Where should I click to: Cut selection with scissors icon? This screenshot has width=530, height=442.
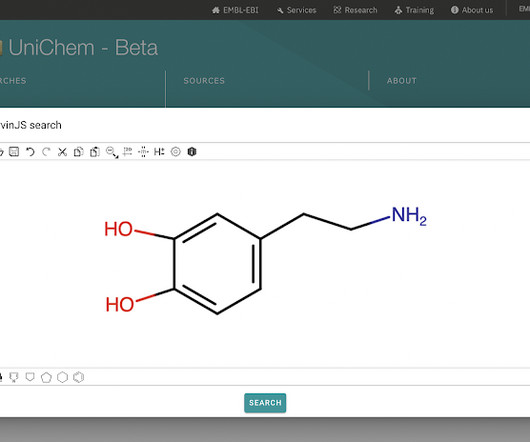tap(62, 152)
